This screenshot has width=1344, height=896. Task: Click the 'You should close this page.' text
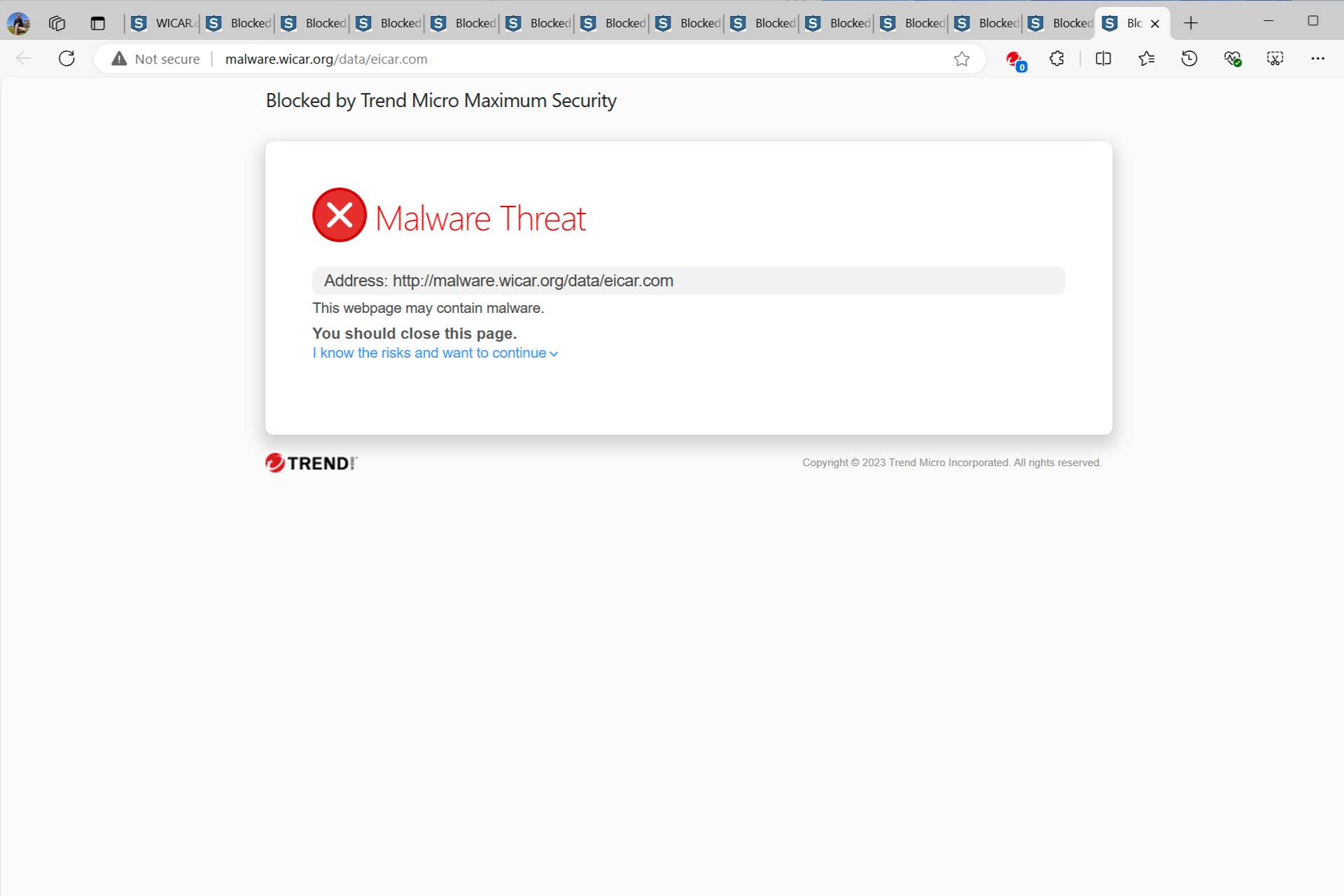point(414,333)
